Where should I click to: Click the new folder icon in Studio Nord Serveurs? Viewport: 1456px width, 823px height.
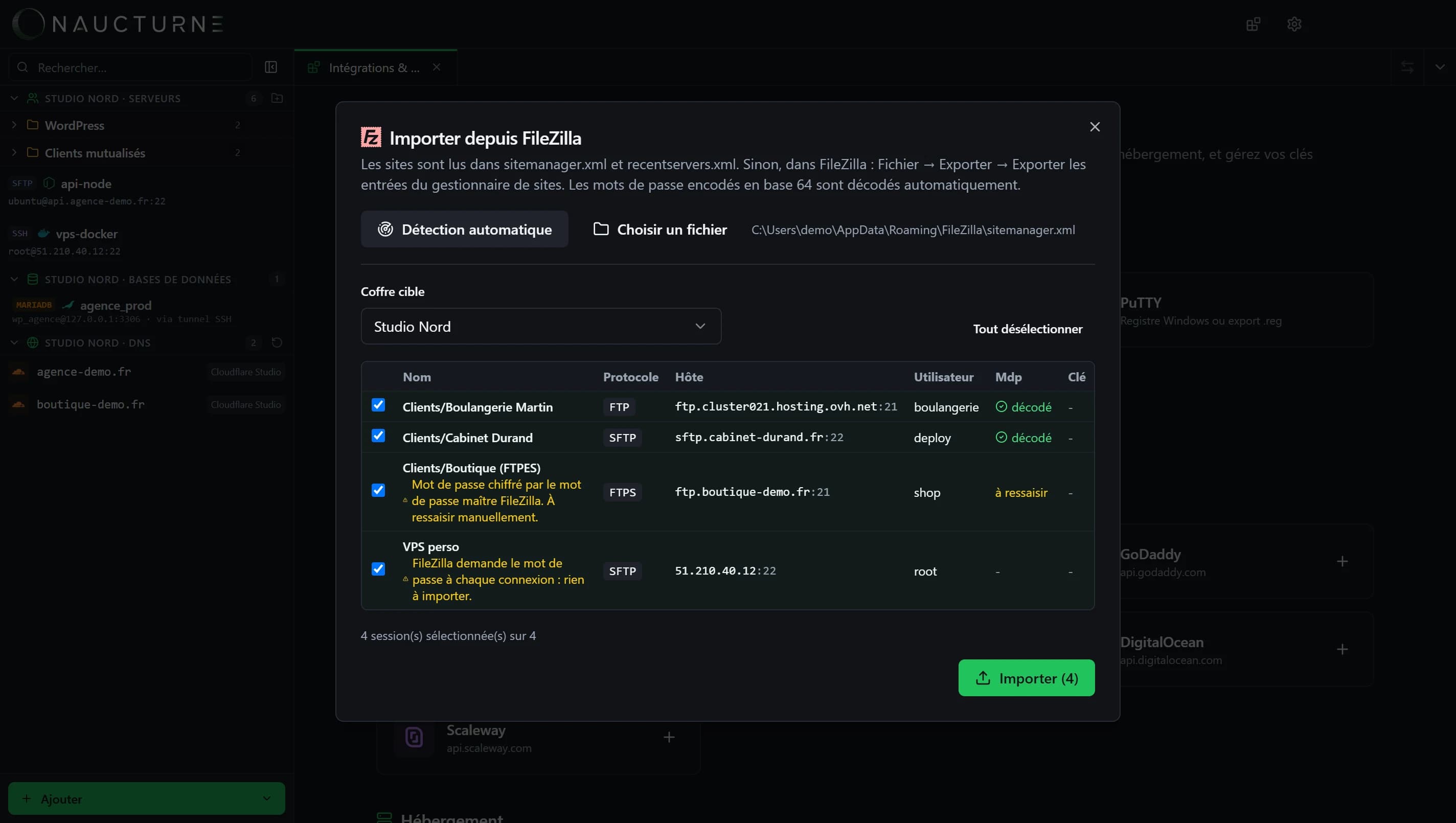point(277,98)
